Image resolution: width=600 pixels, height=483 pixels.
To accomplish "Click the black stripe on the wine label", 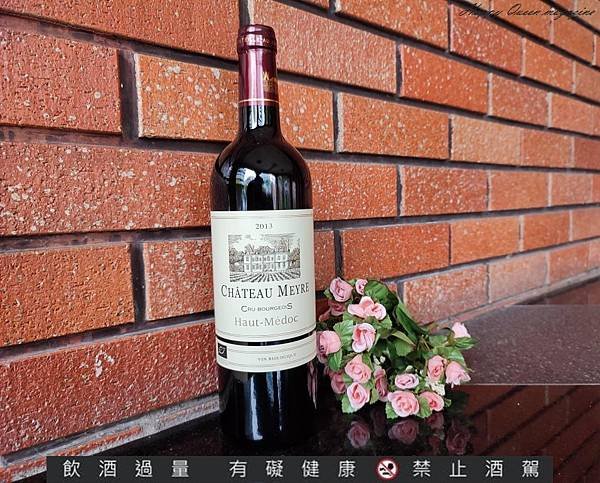I will pyautogui.click(x=266, y=342).
